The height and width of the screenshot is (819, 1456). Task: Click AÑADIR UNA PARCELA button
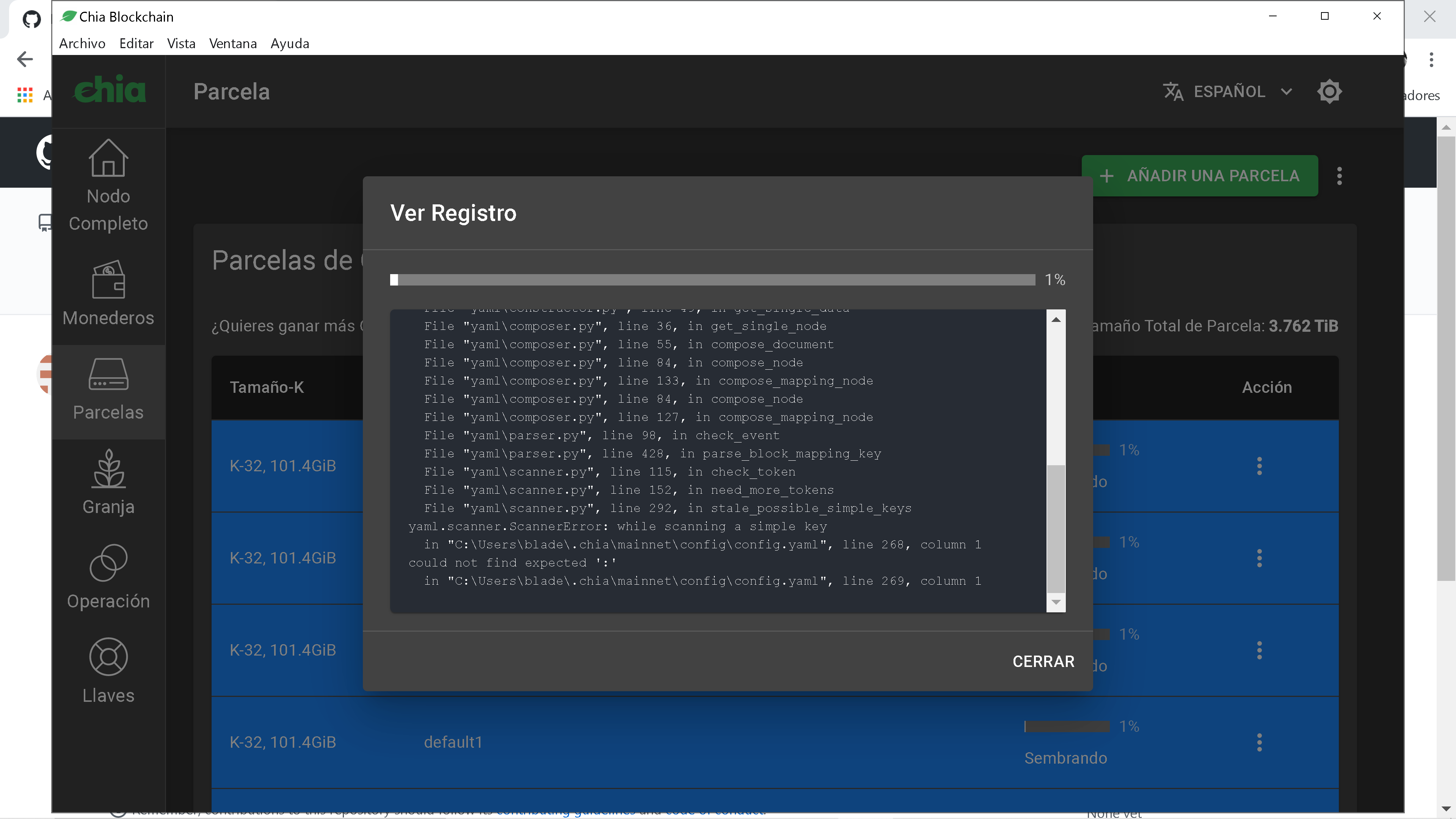1199,176
